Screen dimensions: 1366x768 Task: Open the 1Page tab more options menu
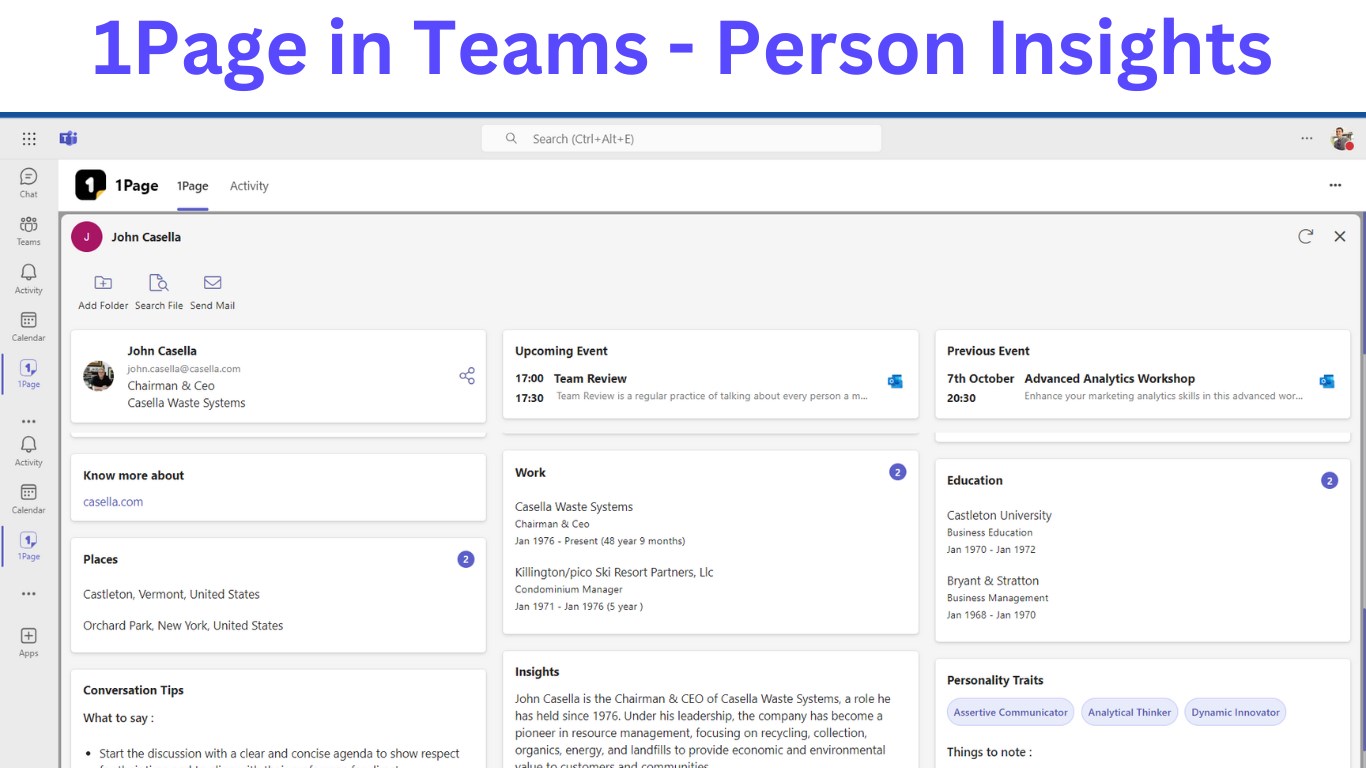click(1335, 185)
